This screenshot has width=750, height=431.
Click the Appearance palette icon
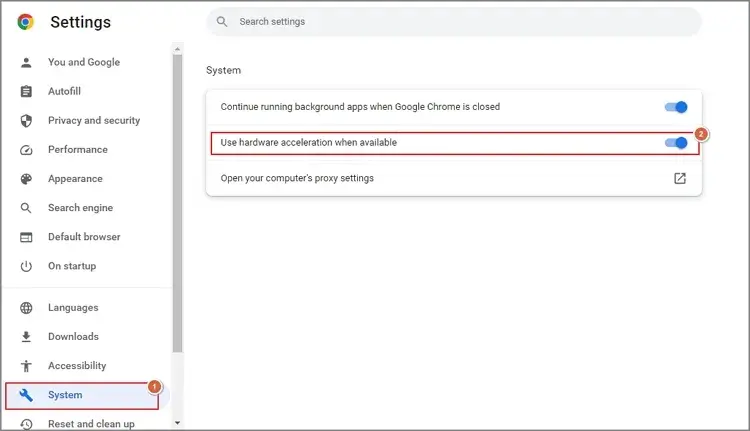click(x=26, y=179)
